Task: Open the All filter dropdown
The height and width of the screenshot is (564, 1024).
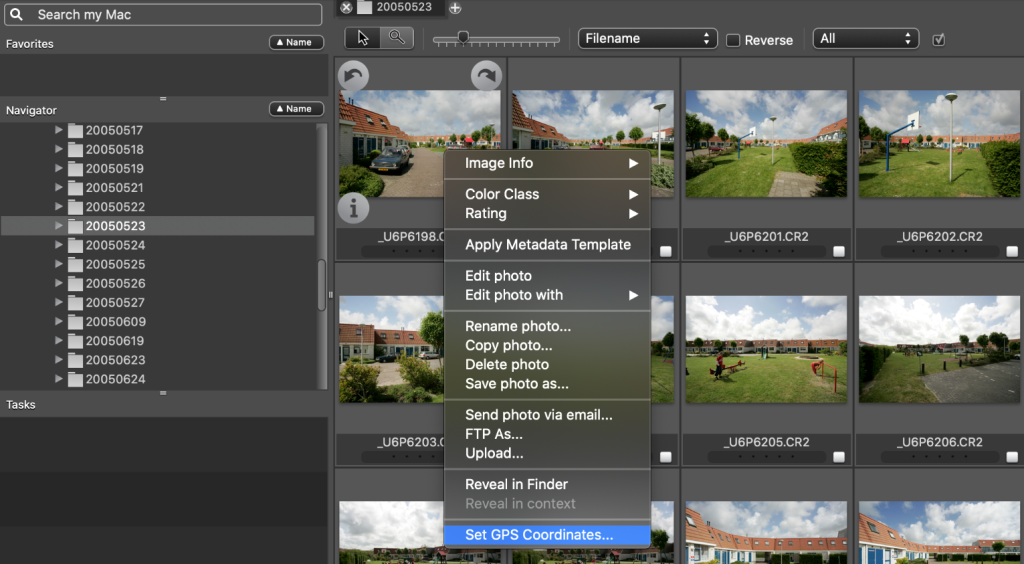Action: 865,39
